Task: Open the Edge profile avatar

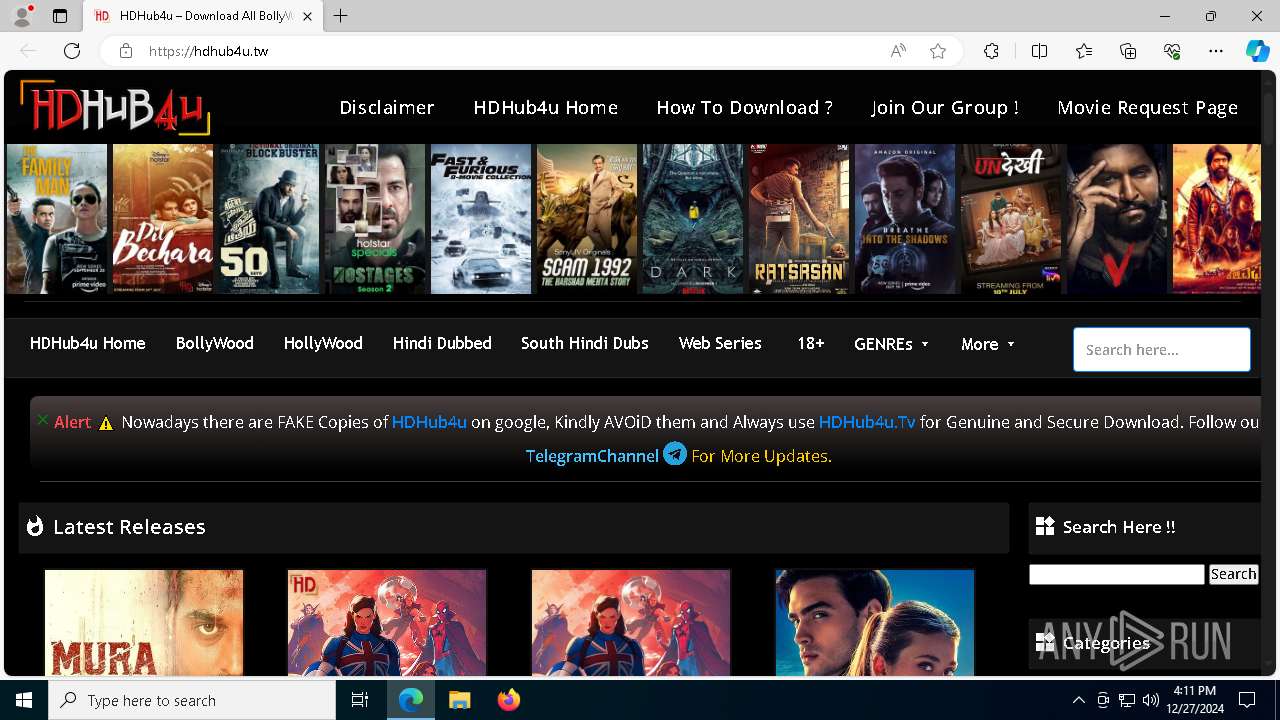Action: 22,16
